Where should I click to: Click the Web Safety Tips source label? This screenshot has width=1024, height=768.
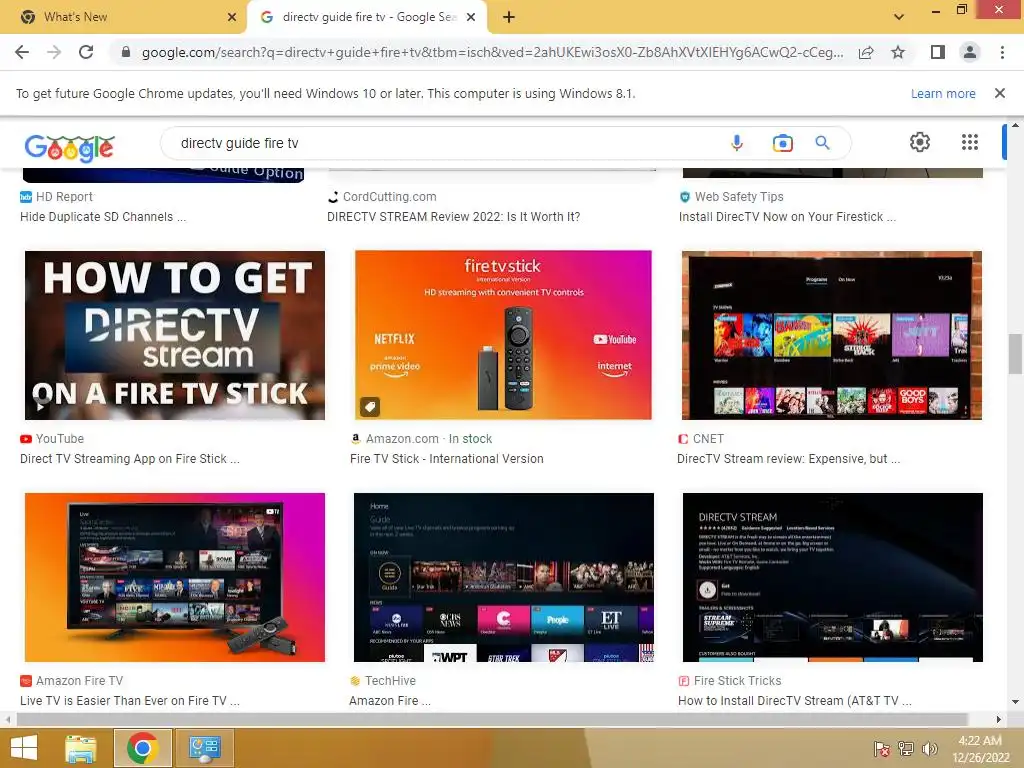coord(739,197)
